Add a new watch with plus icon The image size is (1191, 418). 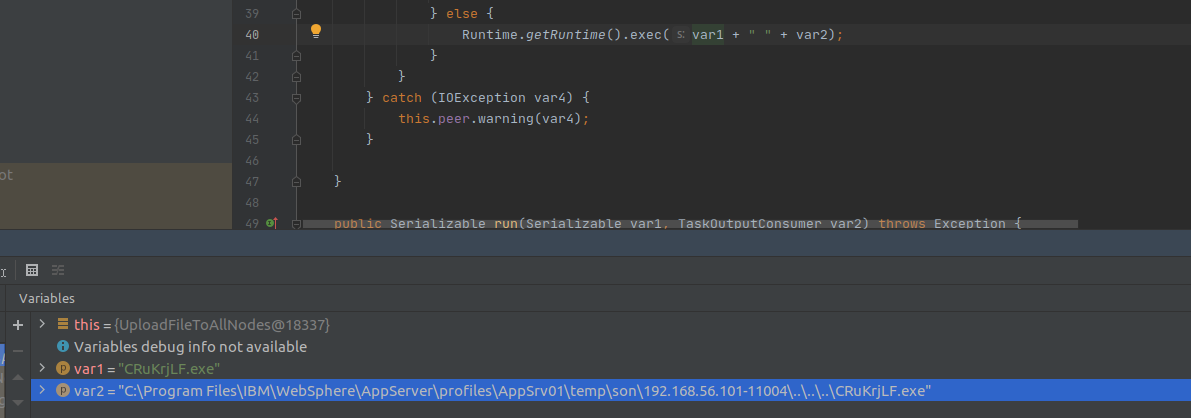[x=18, y=325]
